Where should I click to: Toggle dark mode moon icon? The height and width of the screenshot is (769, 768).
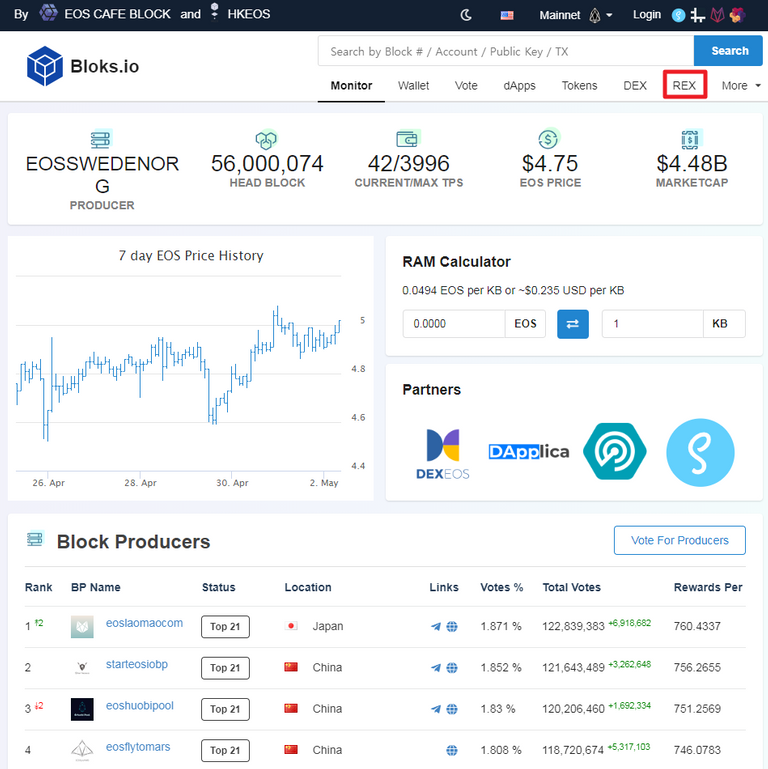click(x=466, y=15)
